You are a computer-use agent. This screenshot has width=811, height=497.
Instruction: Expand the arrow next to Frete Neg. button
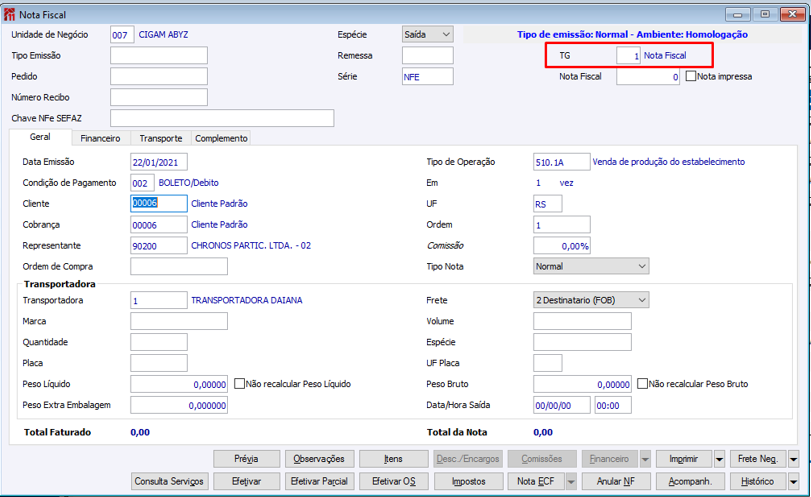click(793, 459)
